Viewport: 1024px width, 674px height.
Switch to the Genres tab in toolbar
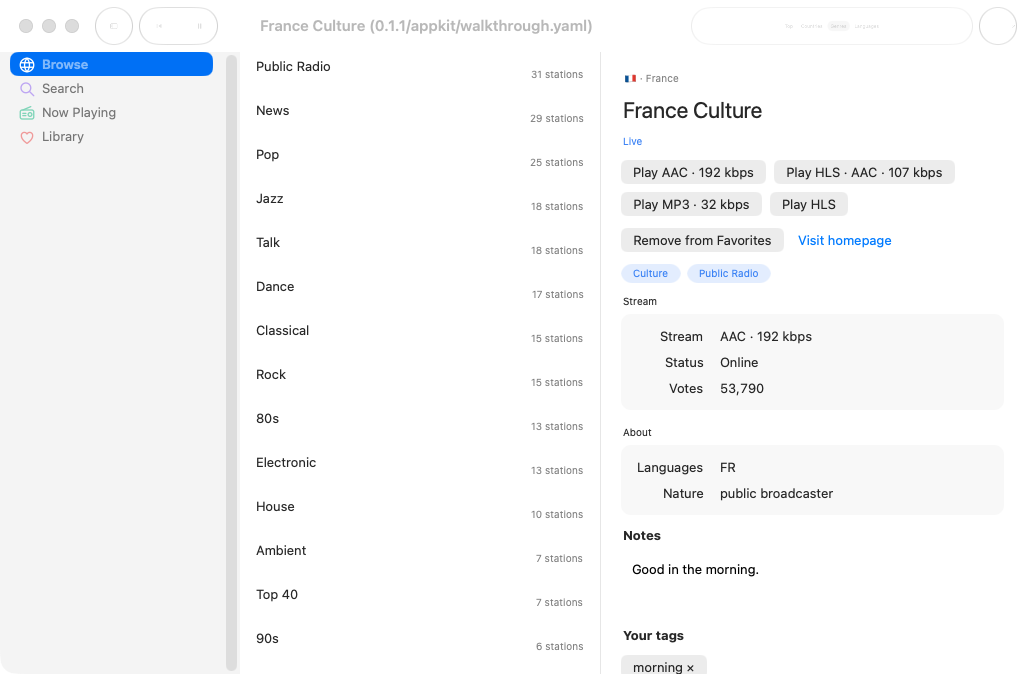[x=839, y=26]
